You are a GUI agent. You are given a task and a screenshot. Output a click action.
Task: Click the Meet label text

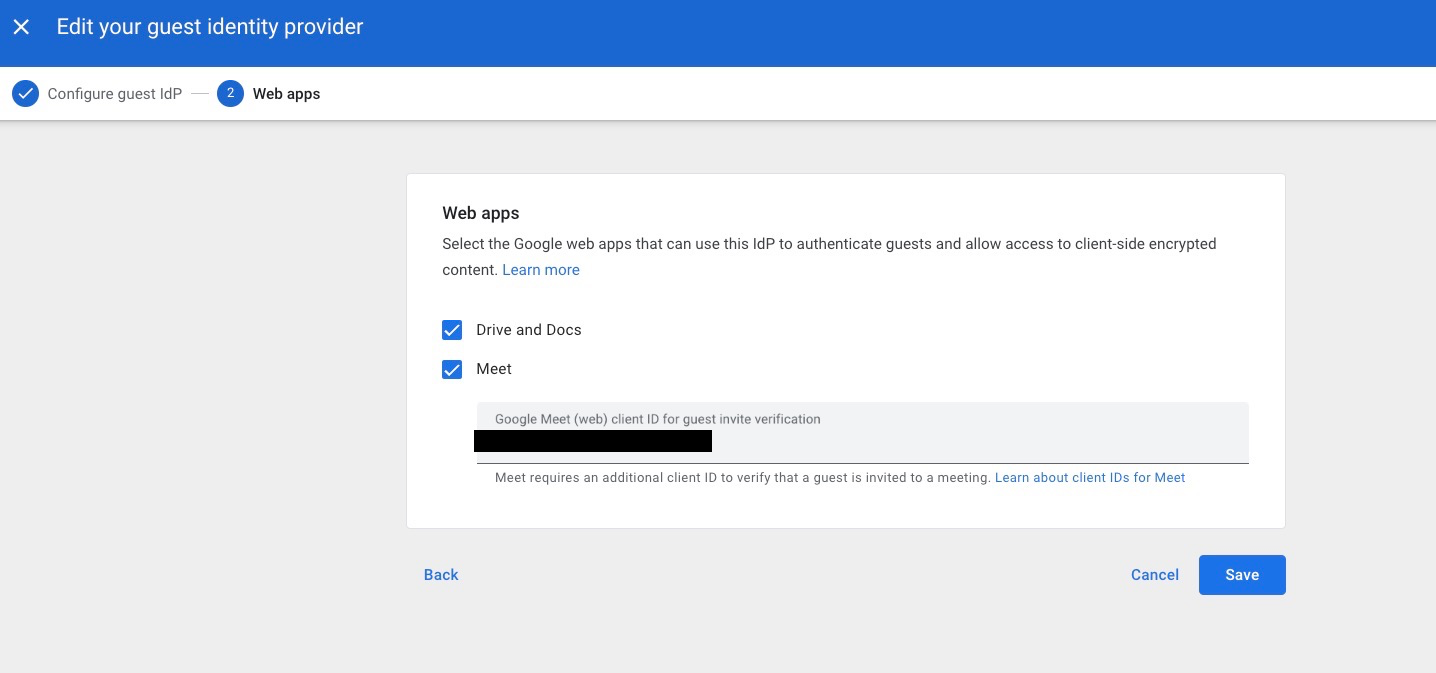(494, 369)
